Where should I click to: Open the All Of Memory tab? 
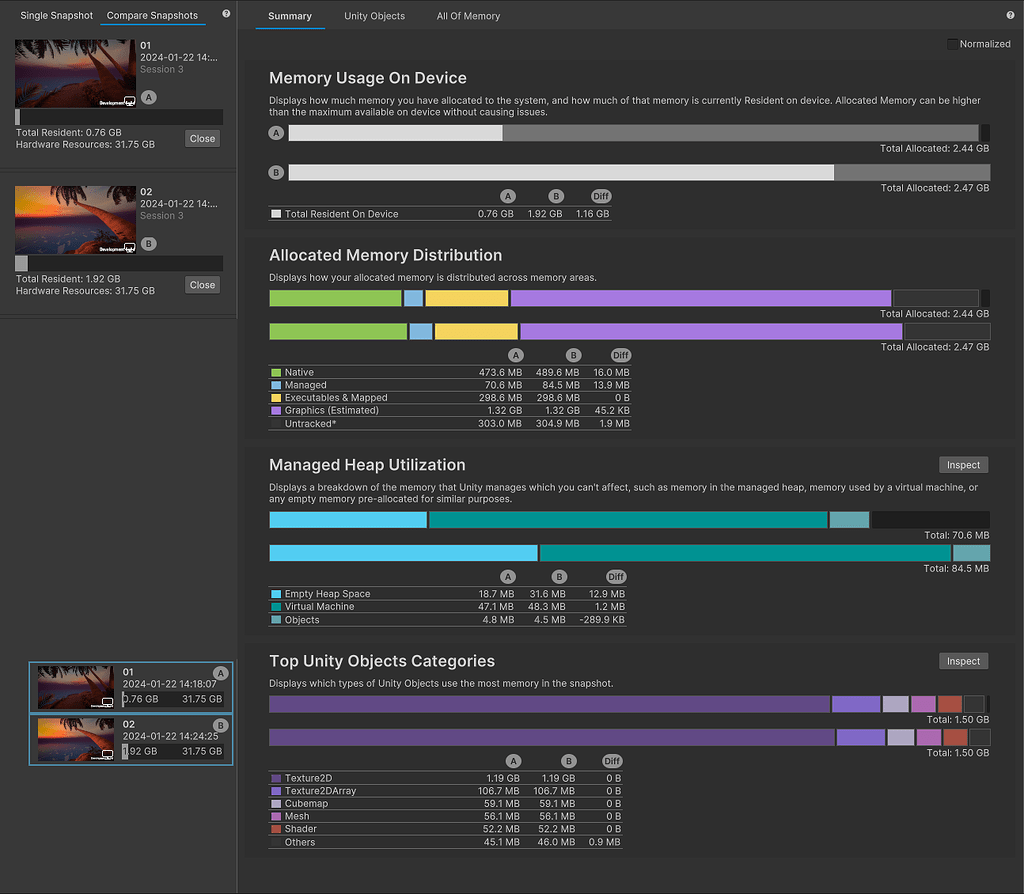(x=468, y=16)
